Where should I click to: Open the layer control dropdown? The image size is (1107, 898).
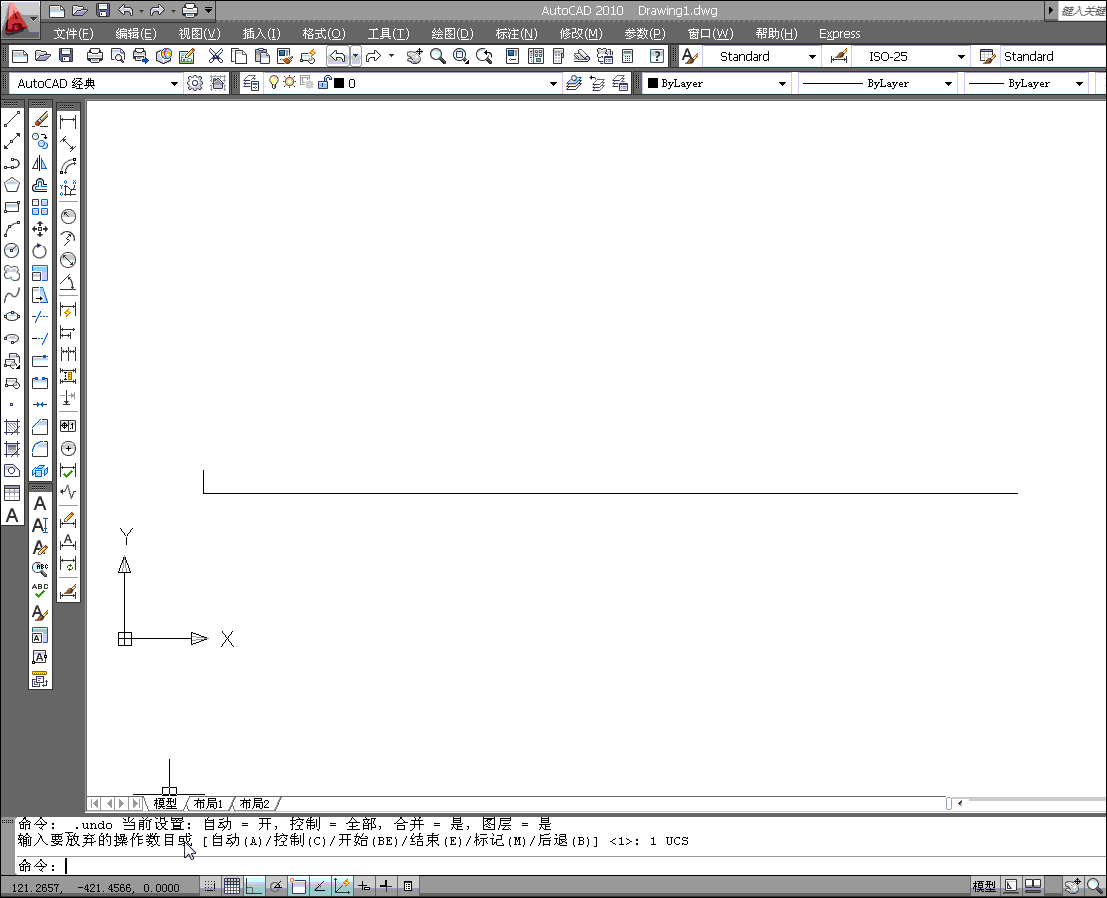click(552, 83)
